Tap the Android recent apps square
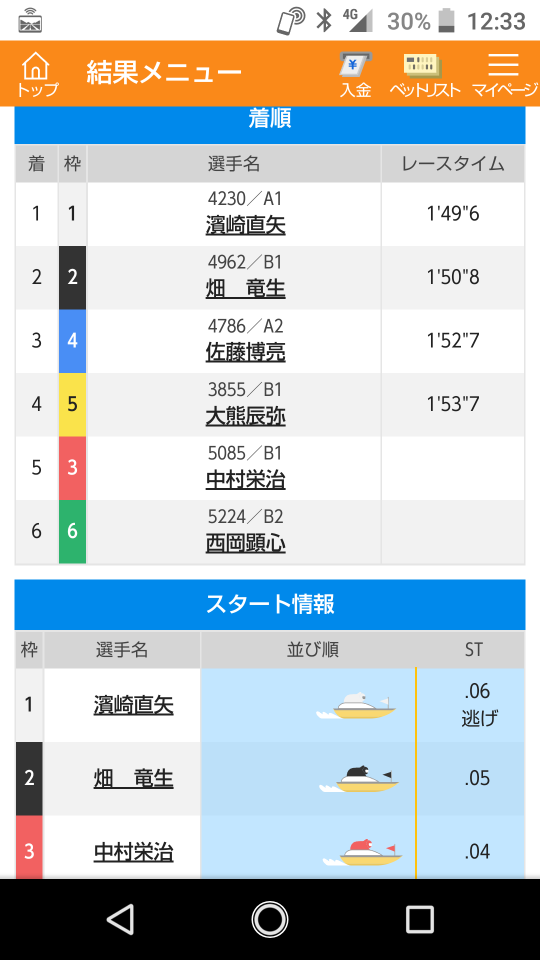The height and width of the screenshot is (960, 540). 420,920
